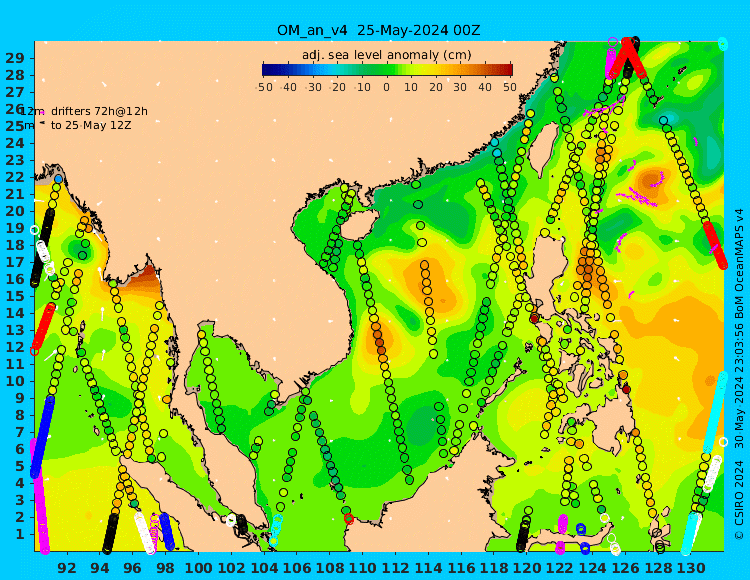This screenshot has width=750, height=580.
Task: Click longitude axis label "104"
Action: point(264,568)
